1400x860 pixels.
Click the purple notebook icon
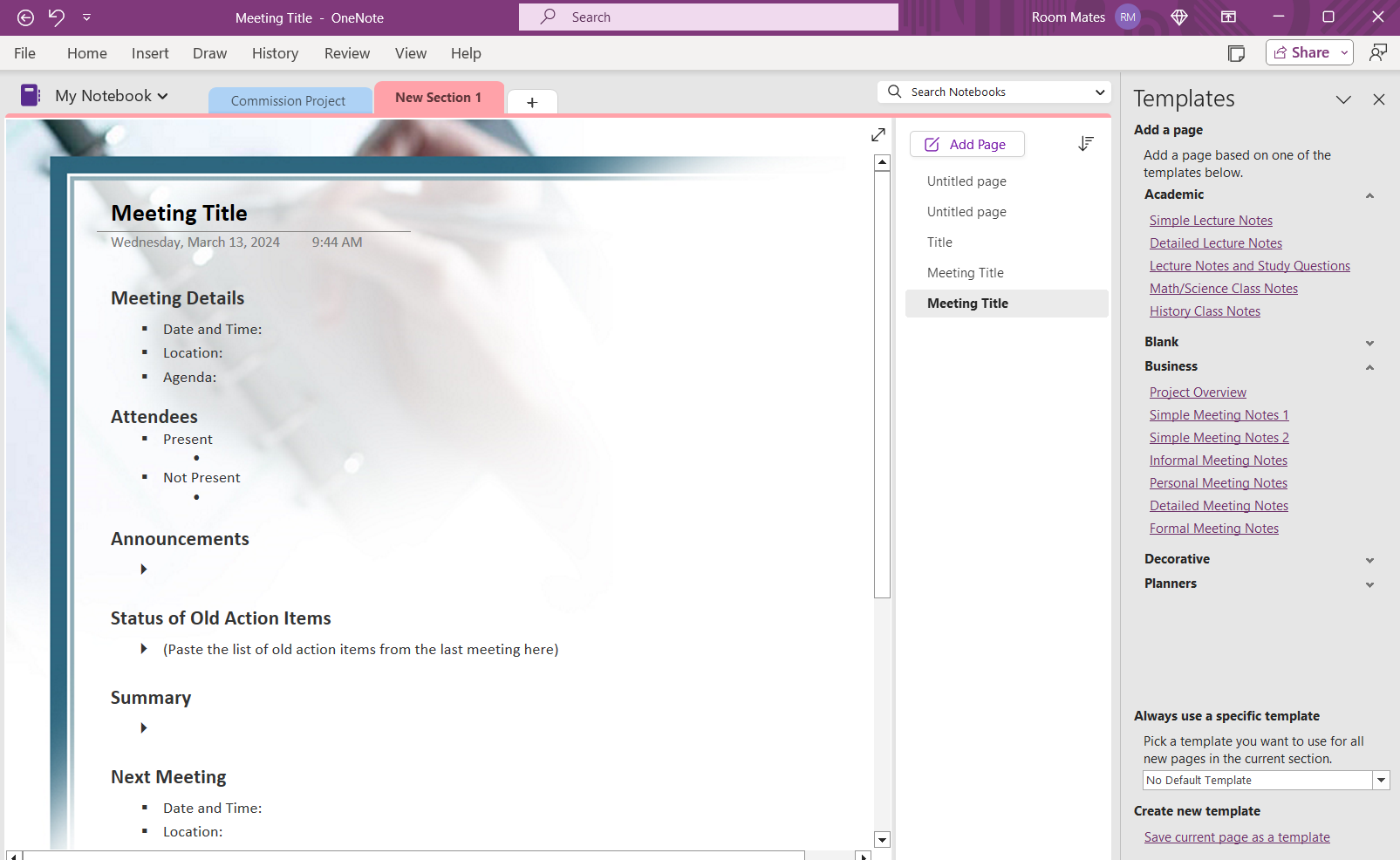pyautogui.click(x=31, y=95)
